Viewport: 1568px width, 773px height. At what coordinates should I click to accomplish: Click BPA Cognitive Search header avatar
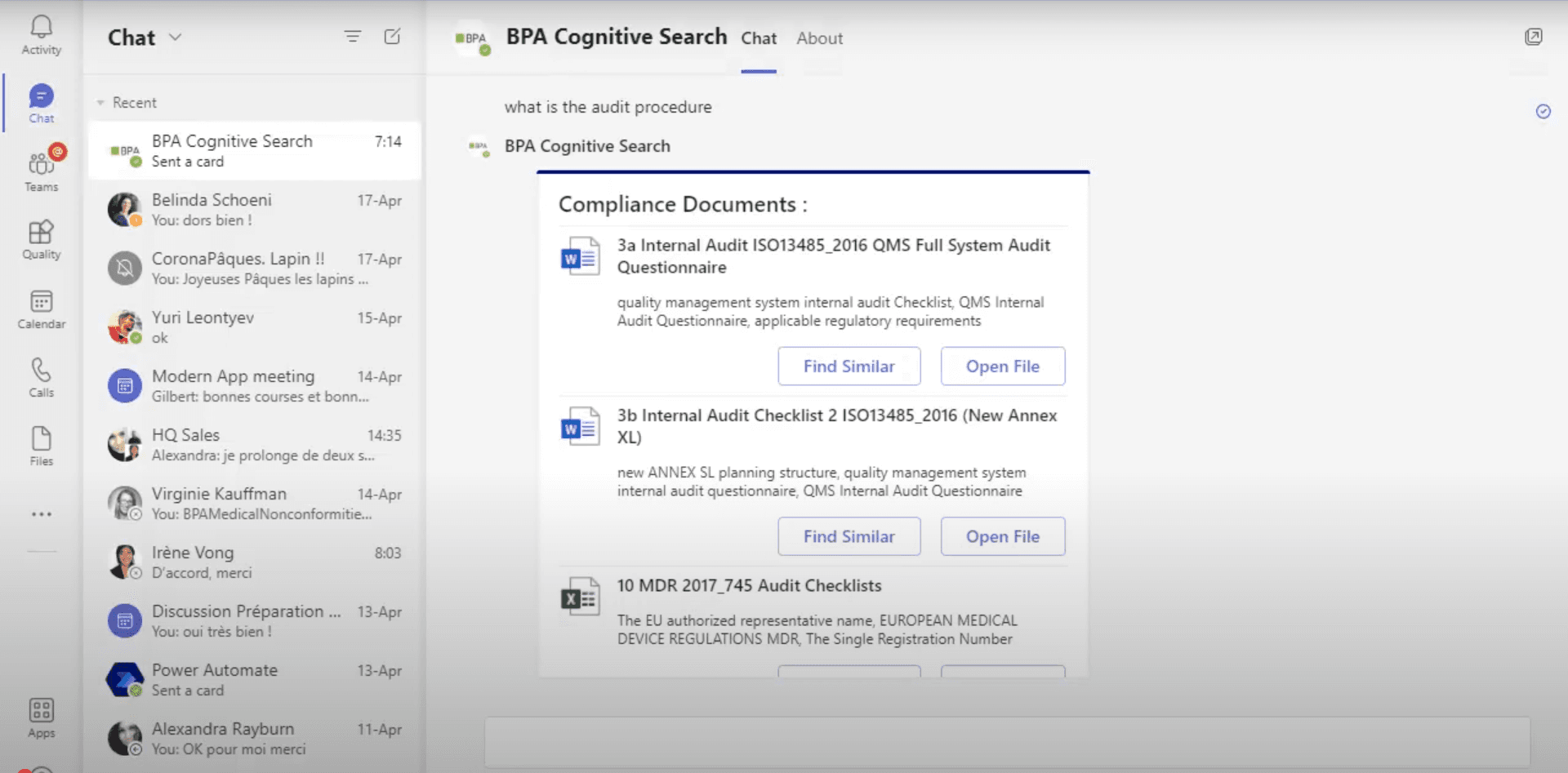tap(472, 38)
